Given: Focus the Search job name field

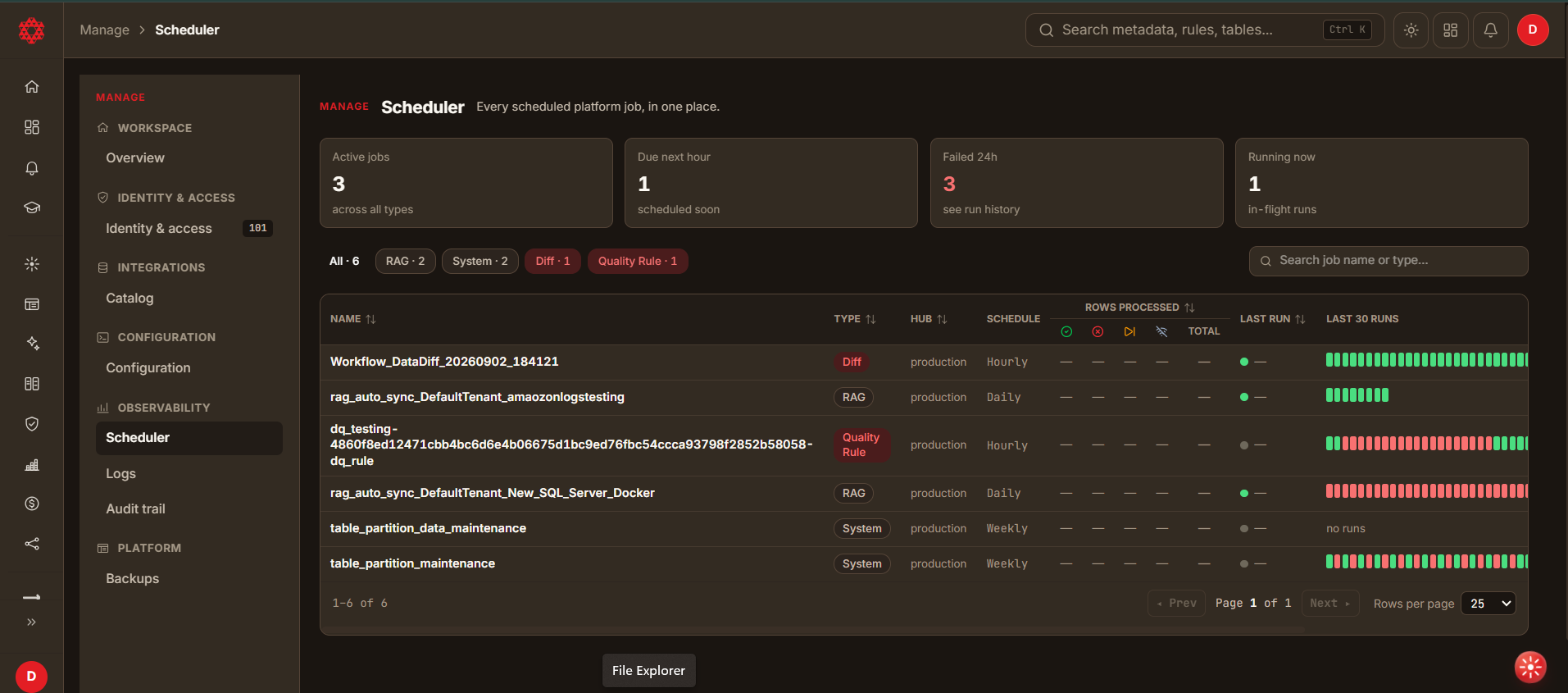Looking at the screenshot, I should pyautogui.click(x=1388, y=261).
